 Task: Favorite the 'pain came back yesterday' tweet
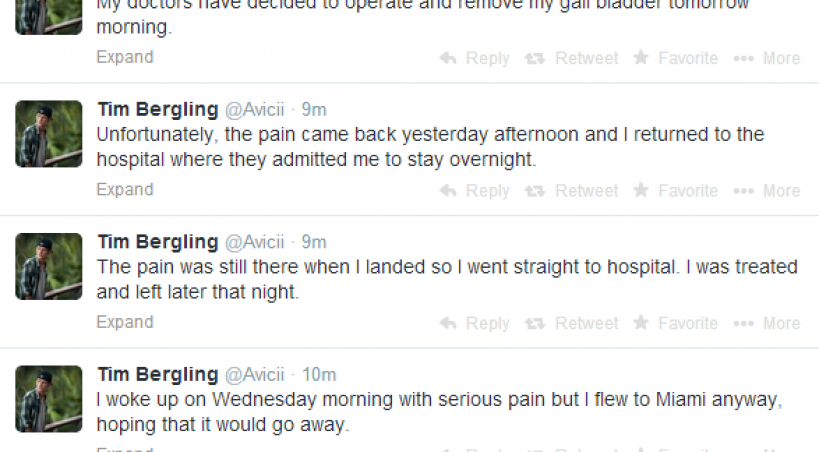click(x=676, y=191)
